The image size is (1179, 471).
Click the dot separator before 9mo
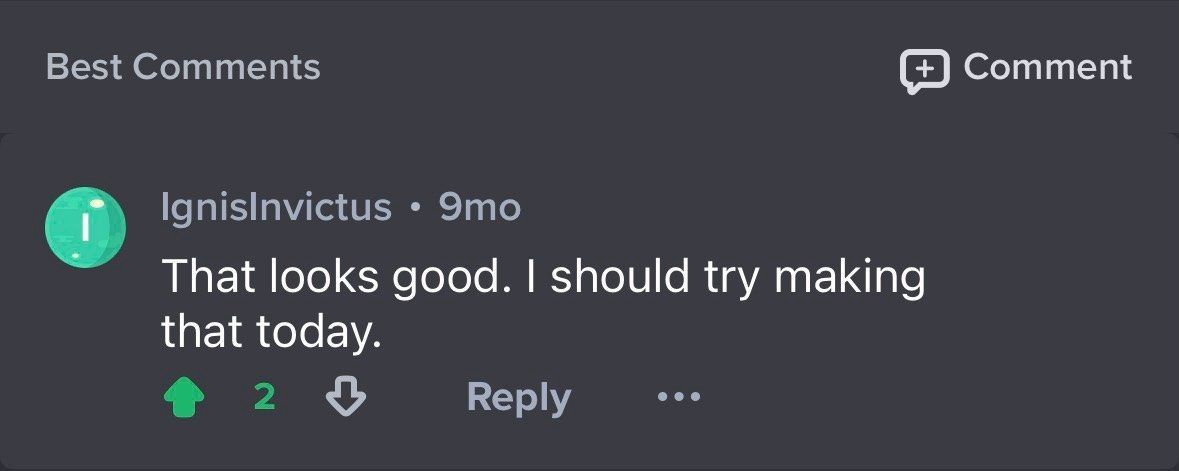[x=415, y=208]
